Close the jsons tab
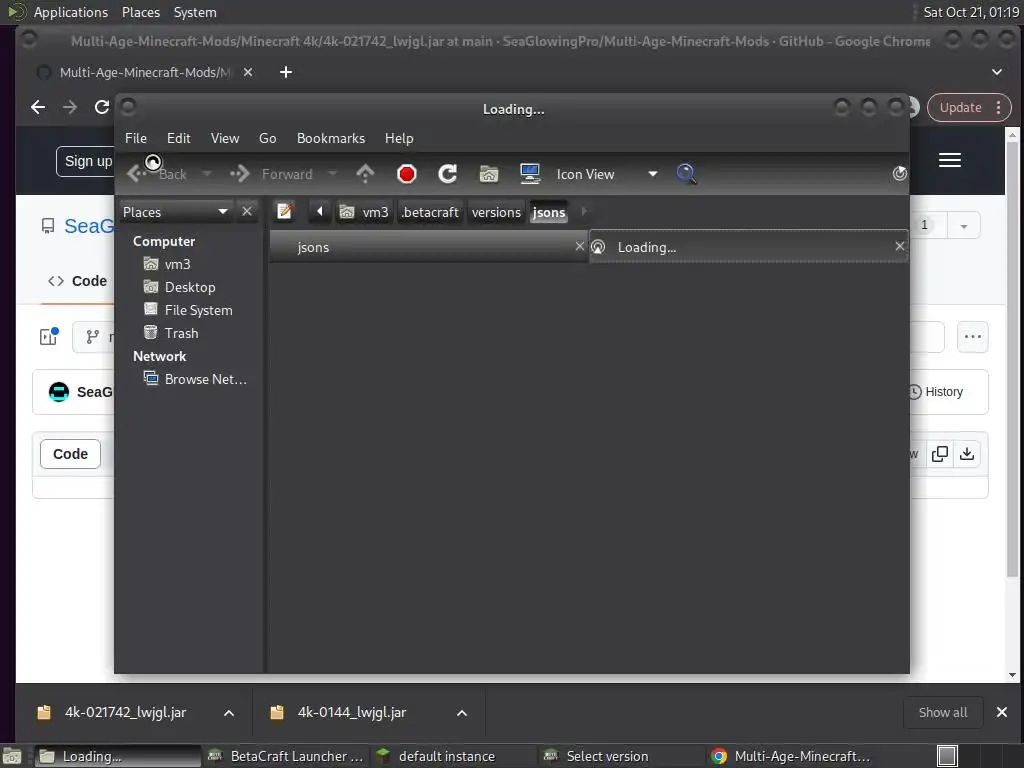This screenshot has width=1024, height=768. [x=579, y=246]
